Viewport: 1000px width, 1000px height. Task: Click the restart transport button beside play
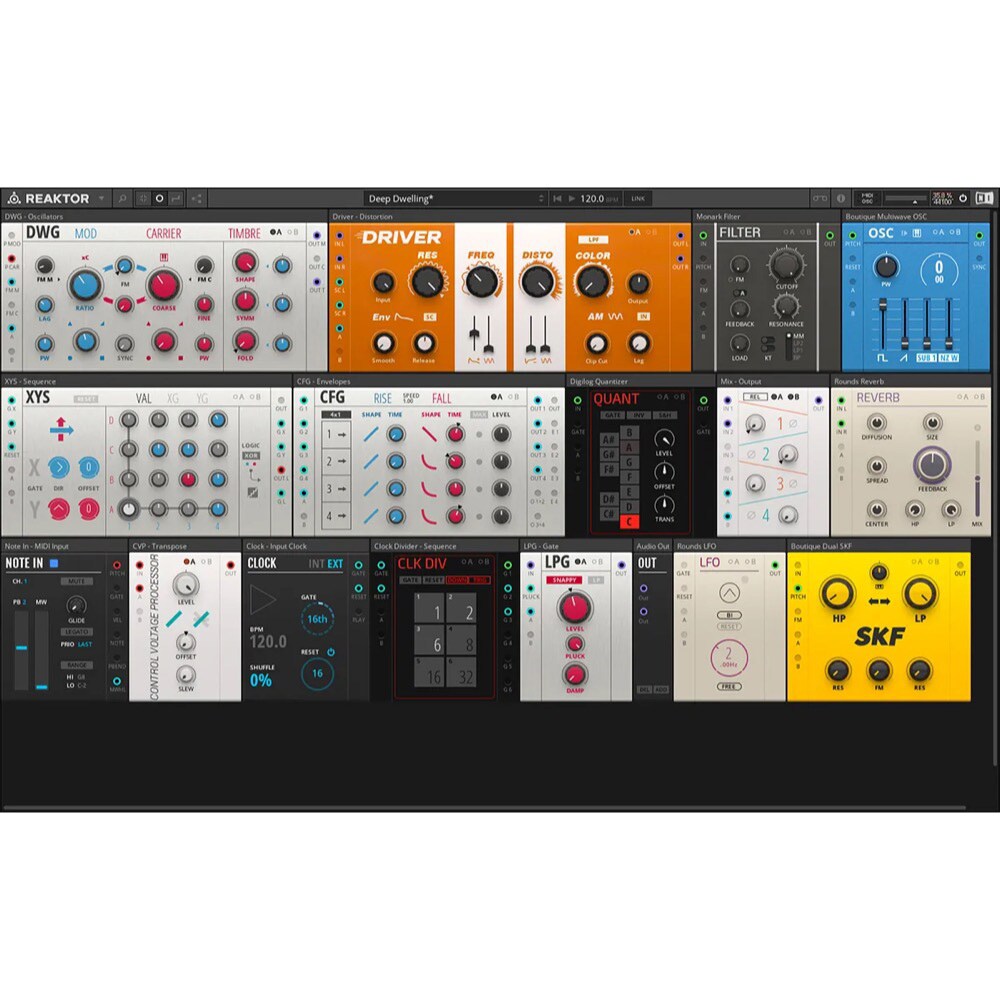click(557, 198)
